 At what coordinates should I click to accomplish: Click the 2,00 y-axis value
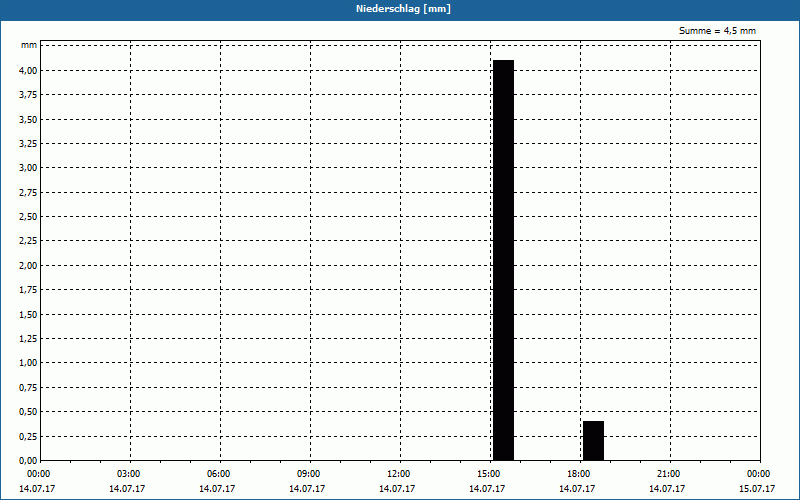(x=28, y=265)
